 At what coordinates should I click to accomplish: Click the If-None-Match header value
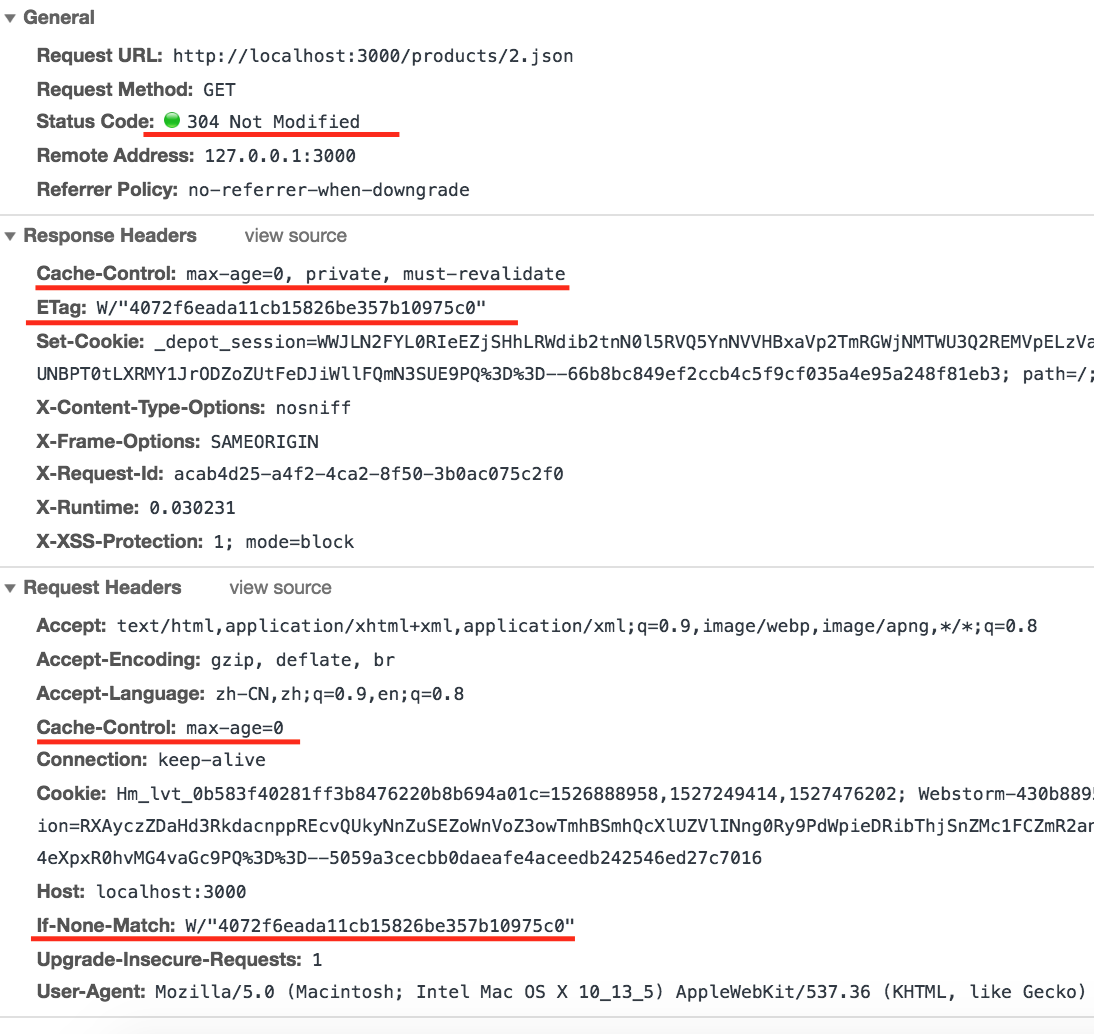(x=380, y=926)
